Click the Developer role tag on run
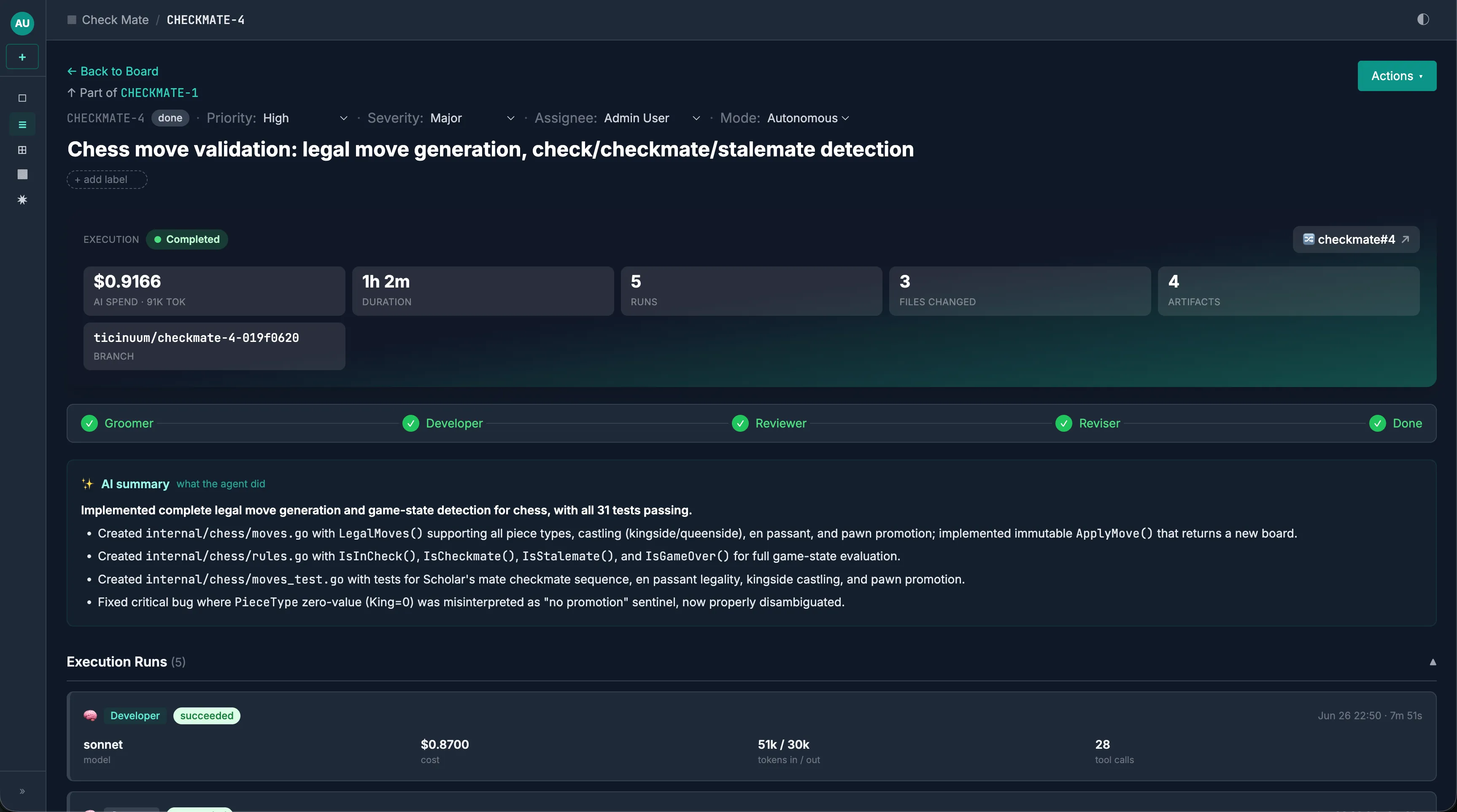Image resolution: width=1457 pixels, height=812 pixels. coord(135,716)
